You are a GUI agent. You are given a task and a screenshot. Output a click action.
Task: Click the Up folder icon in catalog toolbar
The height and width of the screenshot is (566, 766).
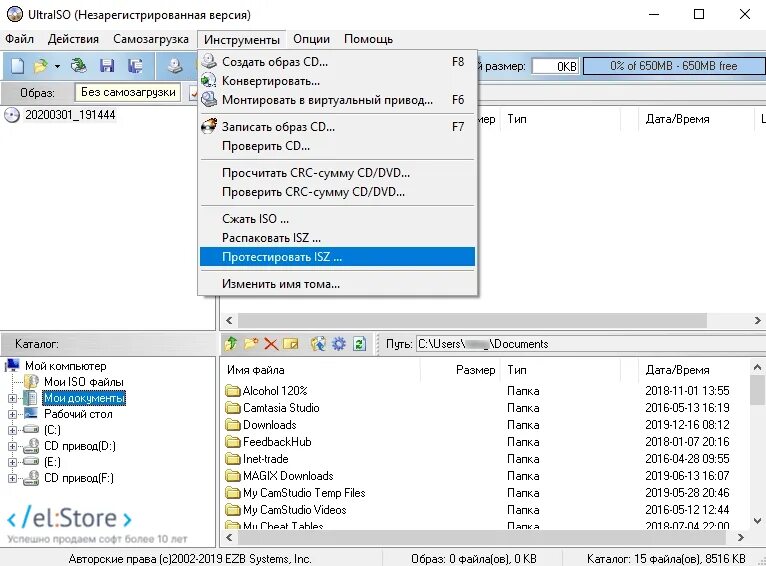(231, 344)
